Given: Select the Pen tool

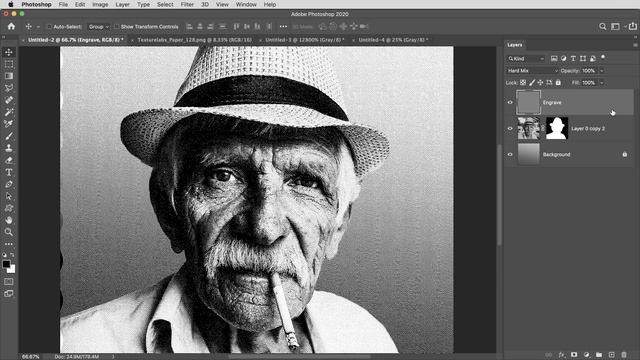Looking at the screenshot, I should click(x=9, y=184).
